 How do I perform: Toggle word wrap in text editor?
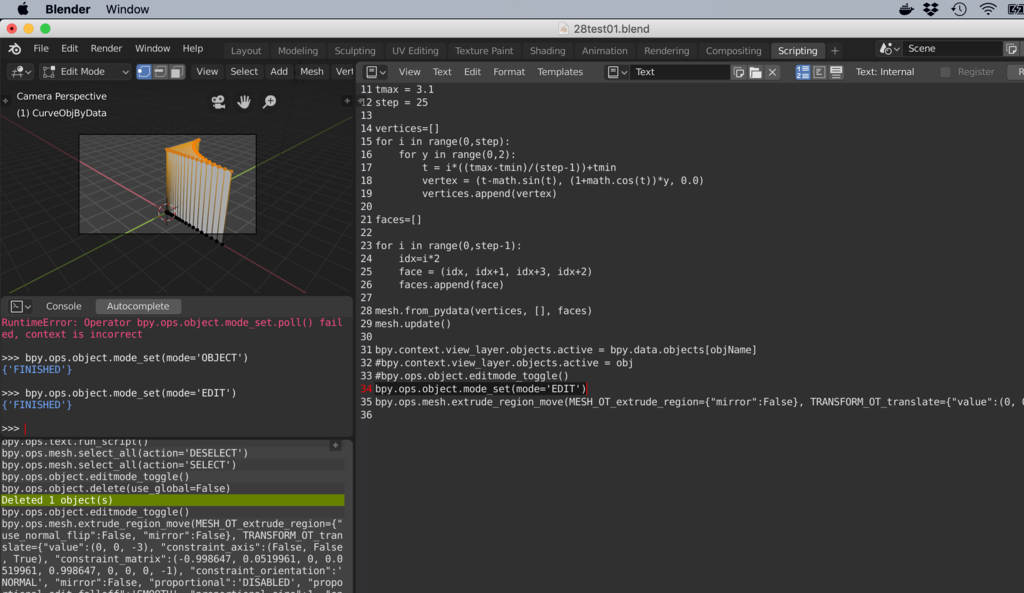[x=819, y=72]
